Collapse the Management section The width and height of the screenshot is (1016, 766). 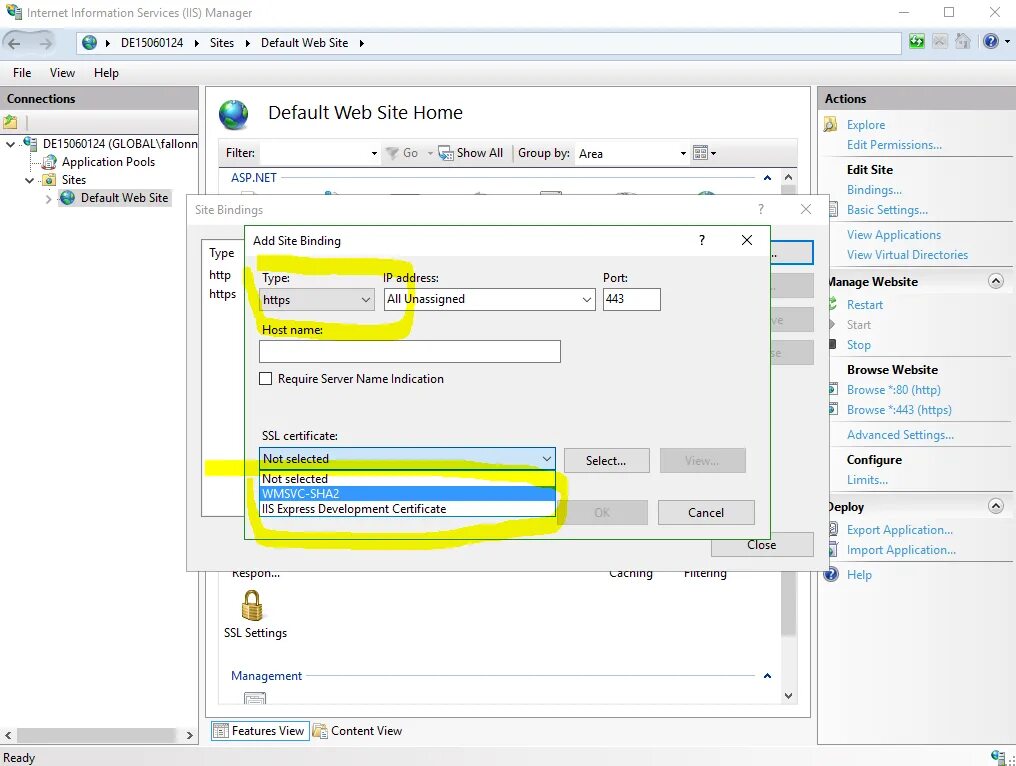pos(767,676)
